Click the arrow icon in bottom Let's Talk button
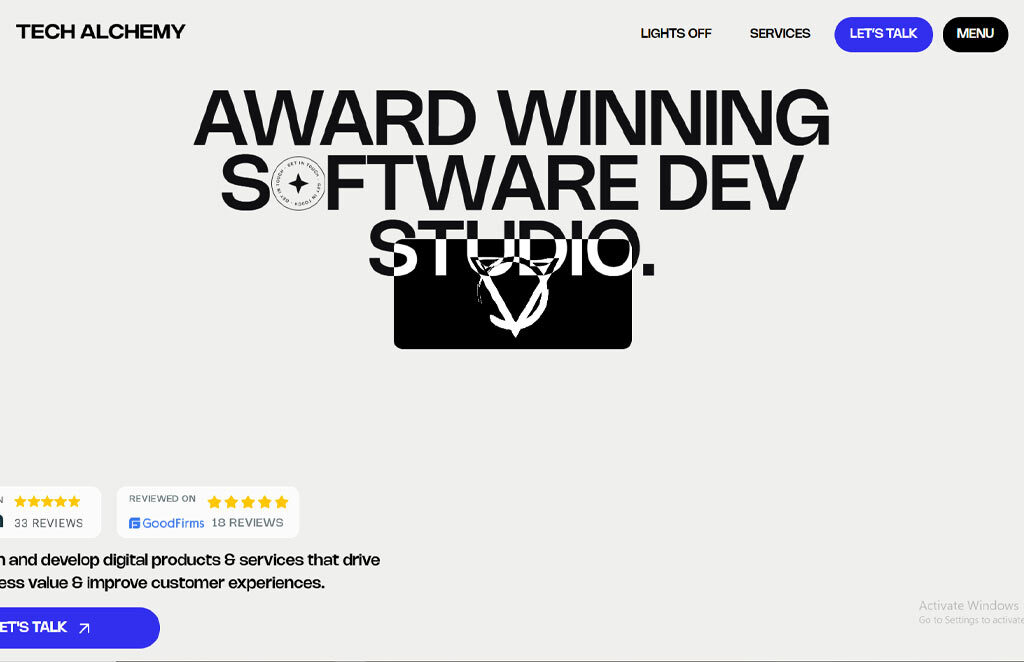Screen dimensions: 1024x662 (x=84, y=628)
